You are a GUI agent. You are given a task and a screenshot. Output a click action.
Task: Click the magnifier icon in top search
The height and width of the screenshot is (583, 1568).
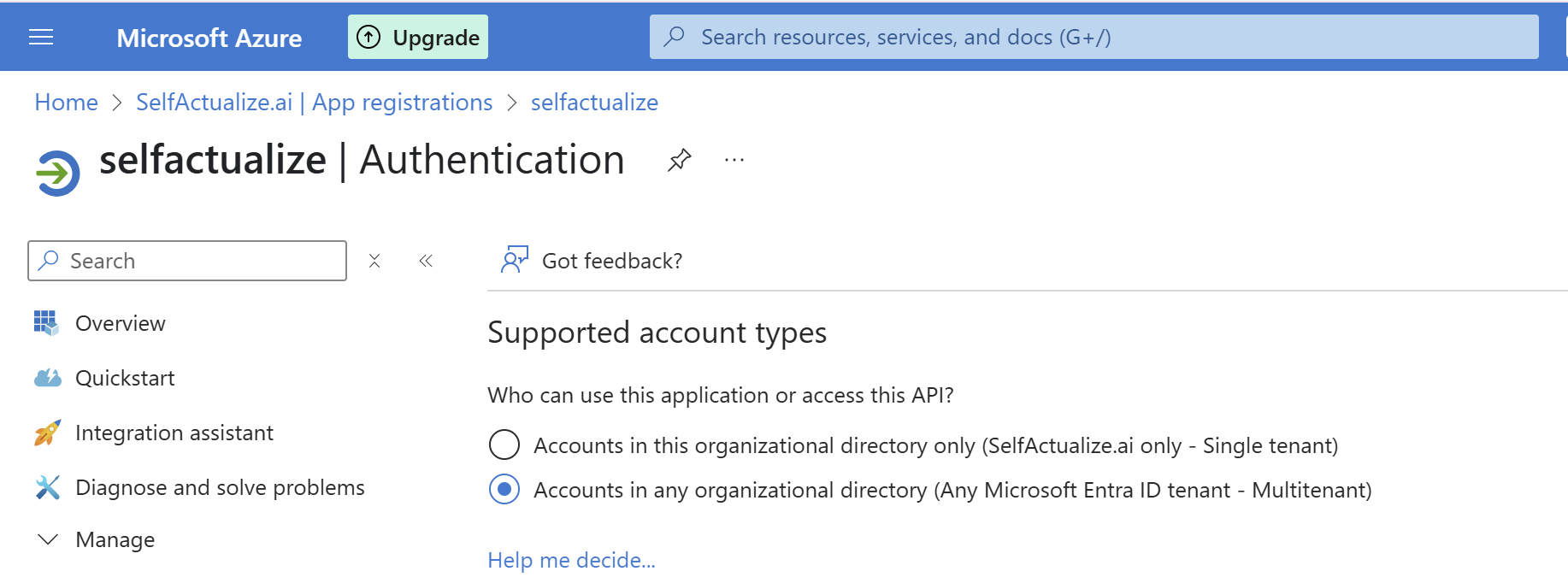(x=675, y=37)
